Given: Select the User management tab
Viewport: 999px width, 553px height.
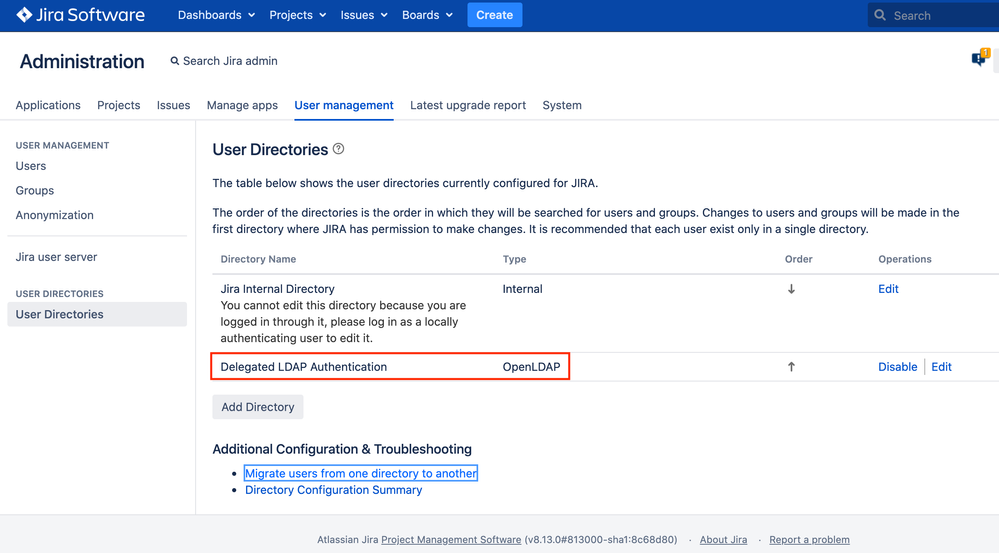Looking at the screenshot, I should (x=344, y=105).
